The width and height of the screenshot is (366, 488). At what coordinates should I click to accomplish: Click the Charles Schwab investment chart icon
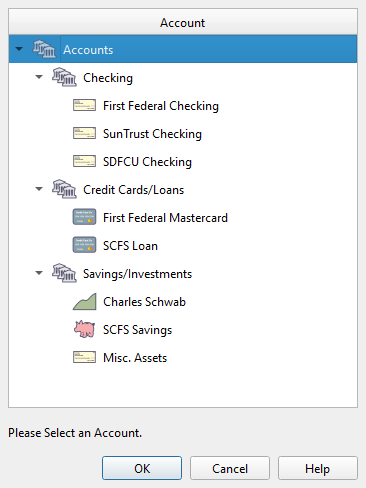click(x=85, y=302)
